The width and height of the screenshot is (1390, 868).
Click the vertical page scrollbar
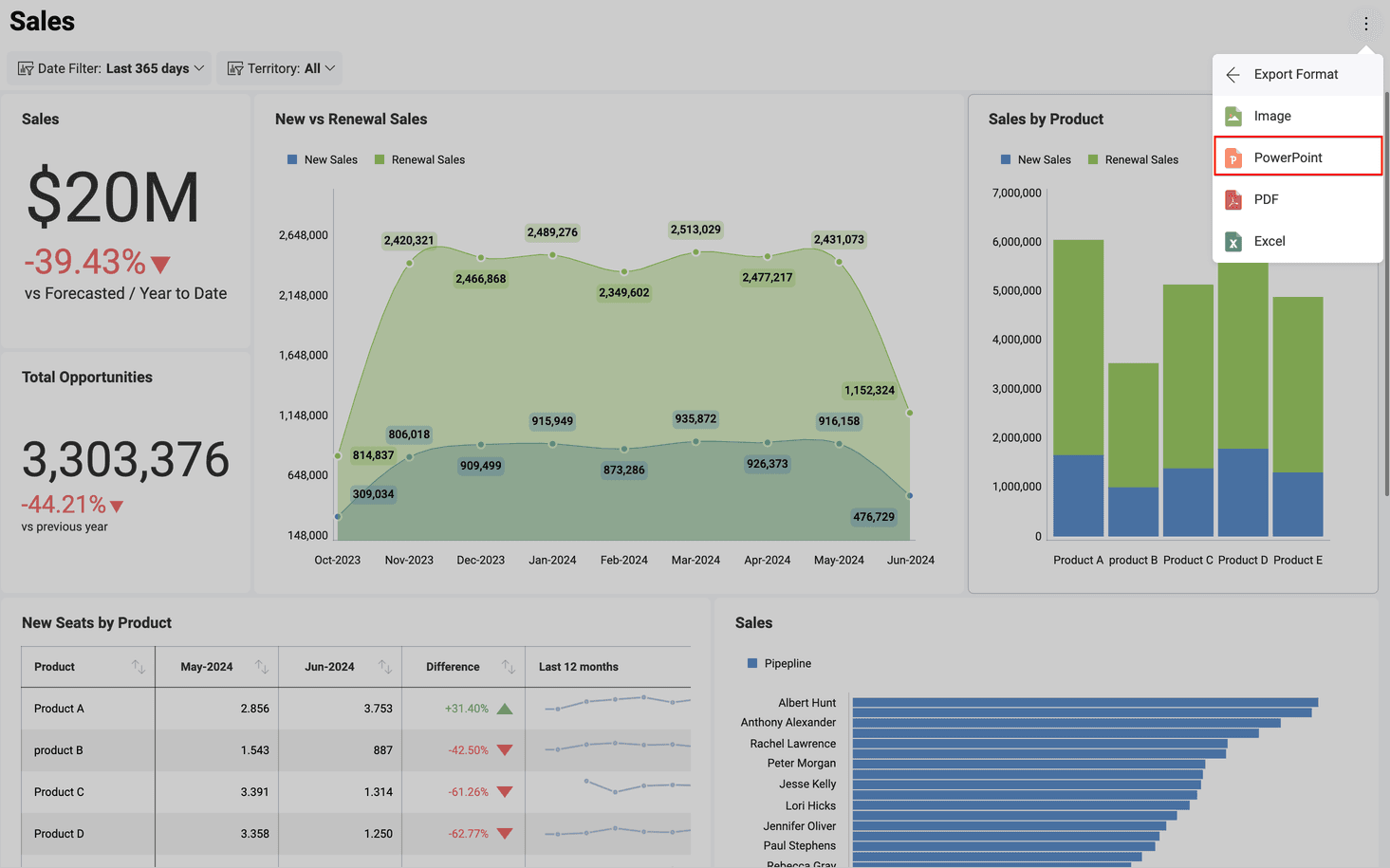point(1386,294)
